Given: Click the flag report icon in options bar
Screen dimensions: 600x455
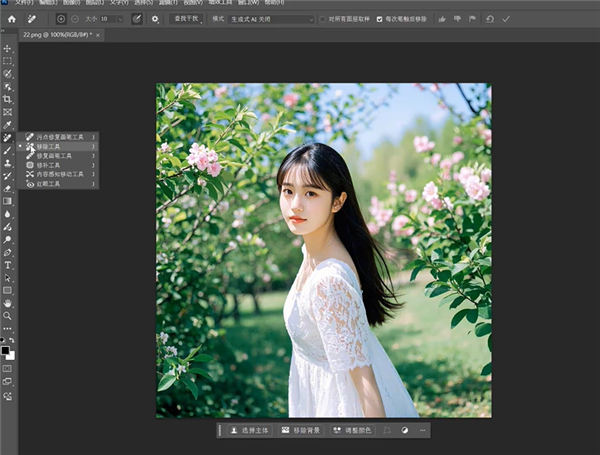Looking at the screenshot, I should 473,19.
